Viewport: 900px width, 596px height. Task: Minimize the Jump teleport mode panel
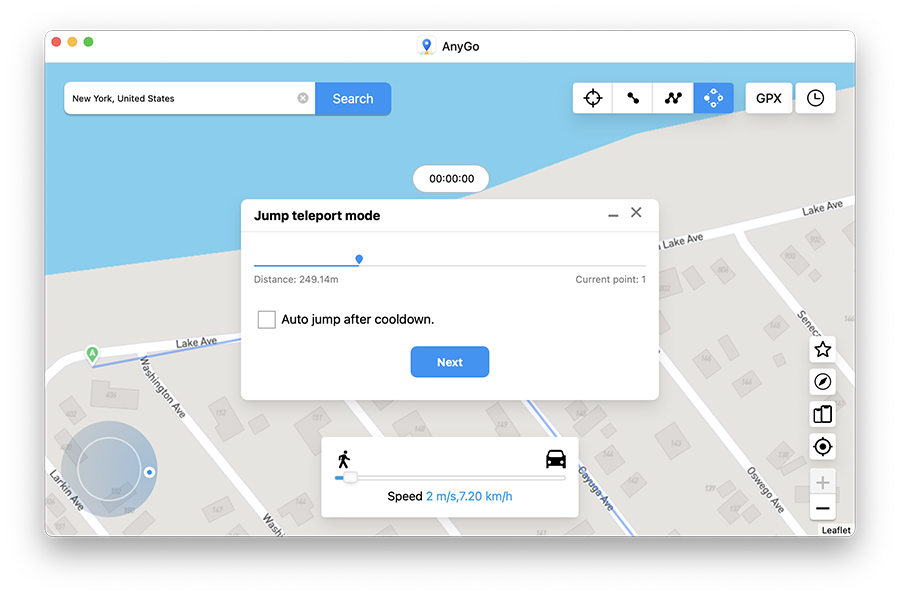click(613, 215)
